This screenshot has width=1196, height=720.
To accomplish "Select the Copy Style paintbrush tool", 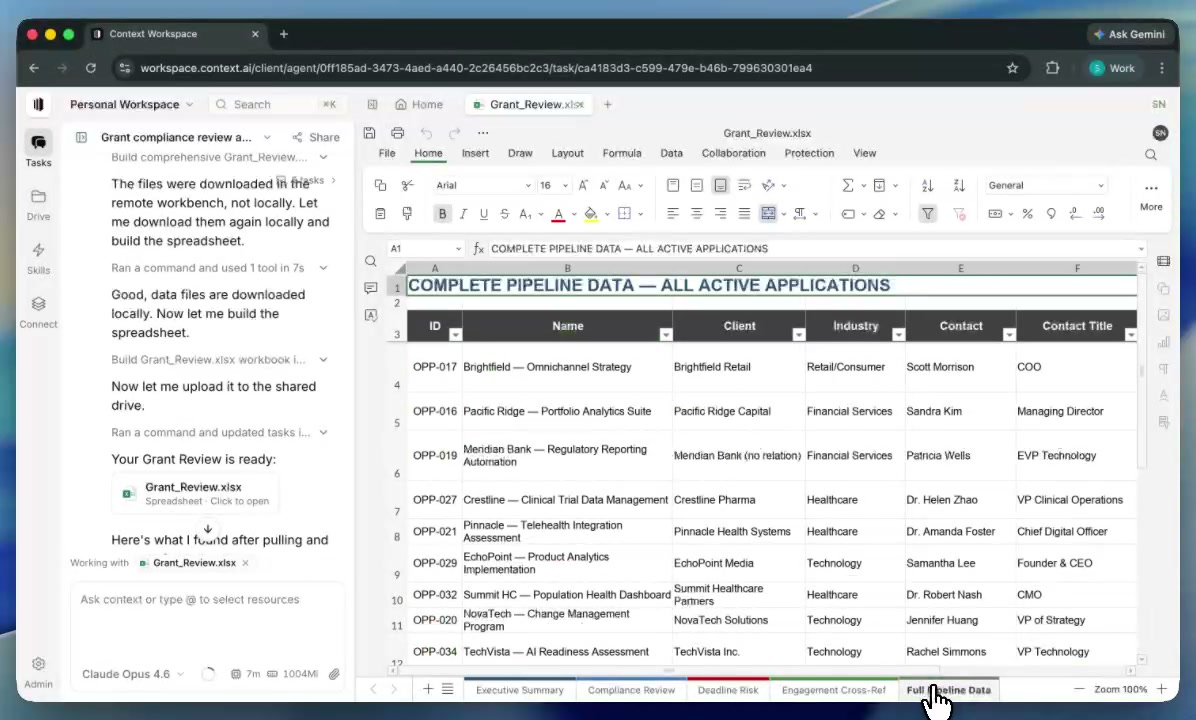I will [x=407, y=214].
